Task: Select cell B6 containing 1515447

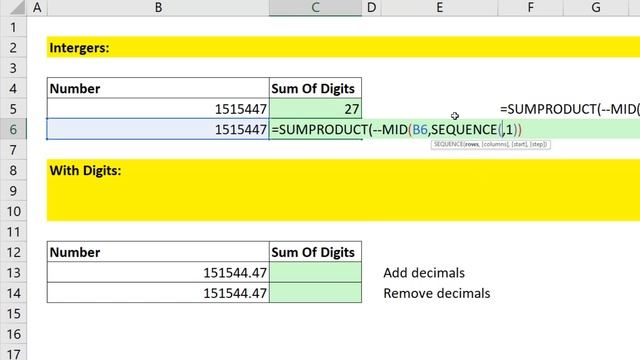Action: pyautogui.click(x=158, y=129)
